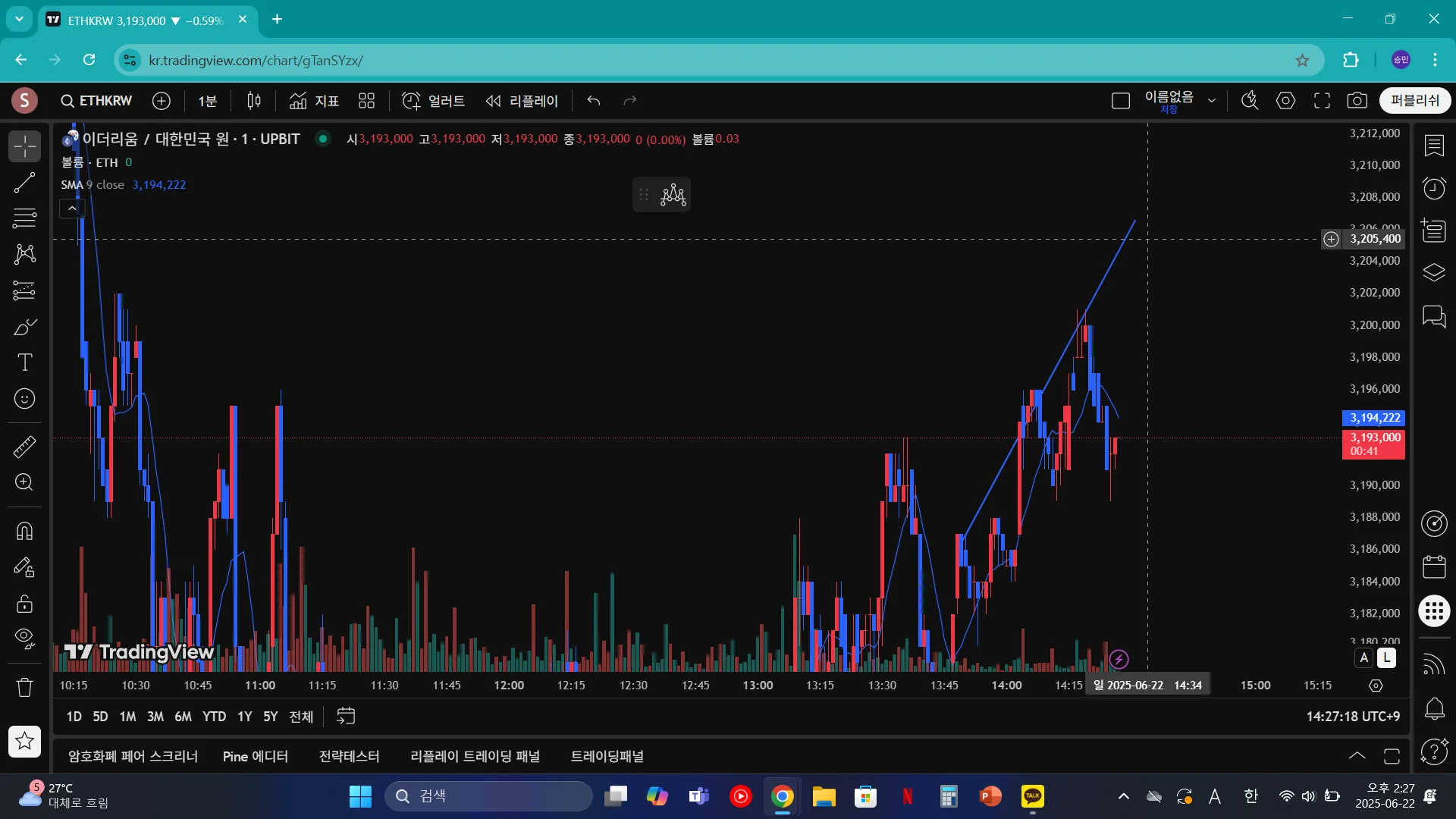This screenshot has height=819, width=1456.
Task: Collapse the indicator legend chevron
Action: tap(72, 208)
